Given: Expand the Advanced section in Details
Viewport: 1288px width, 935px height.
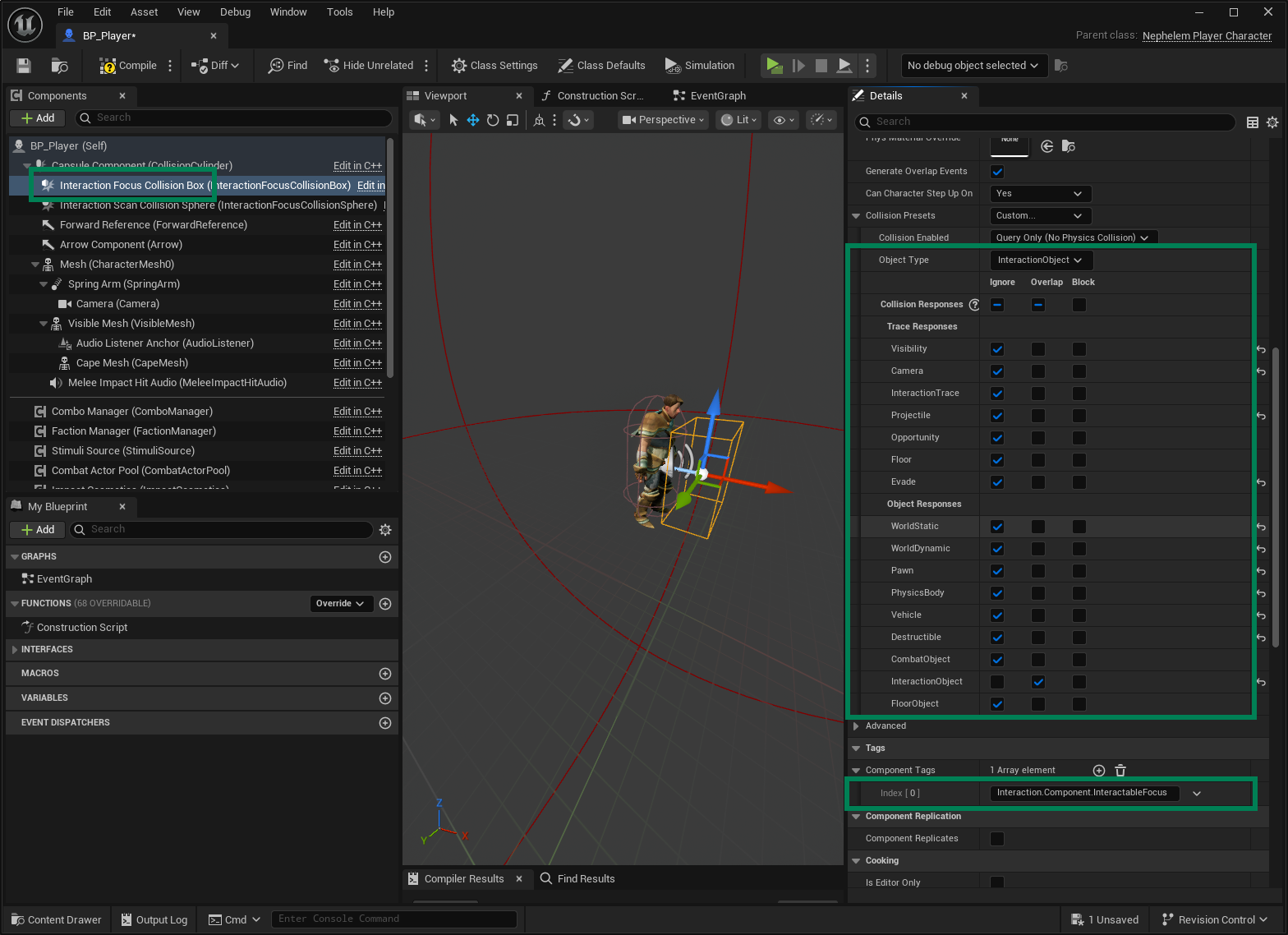Looking at the screenshot, I should tap(856, 726).
